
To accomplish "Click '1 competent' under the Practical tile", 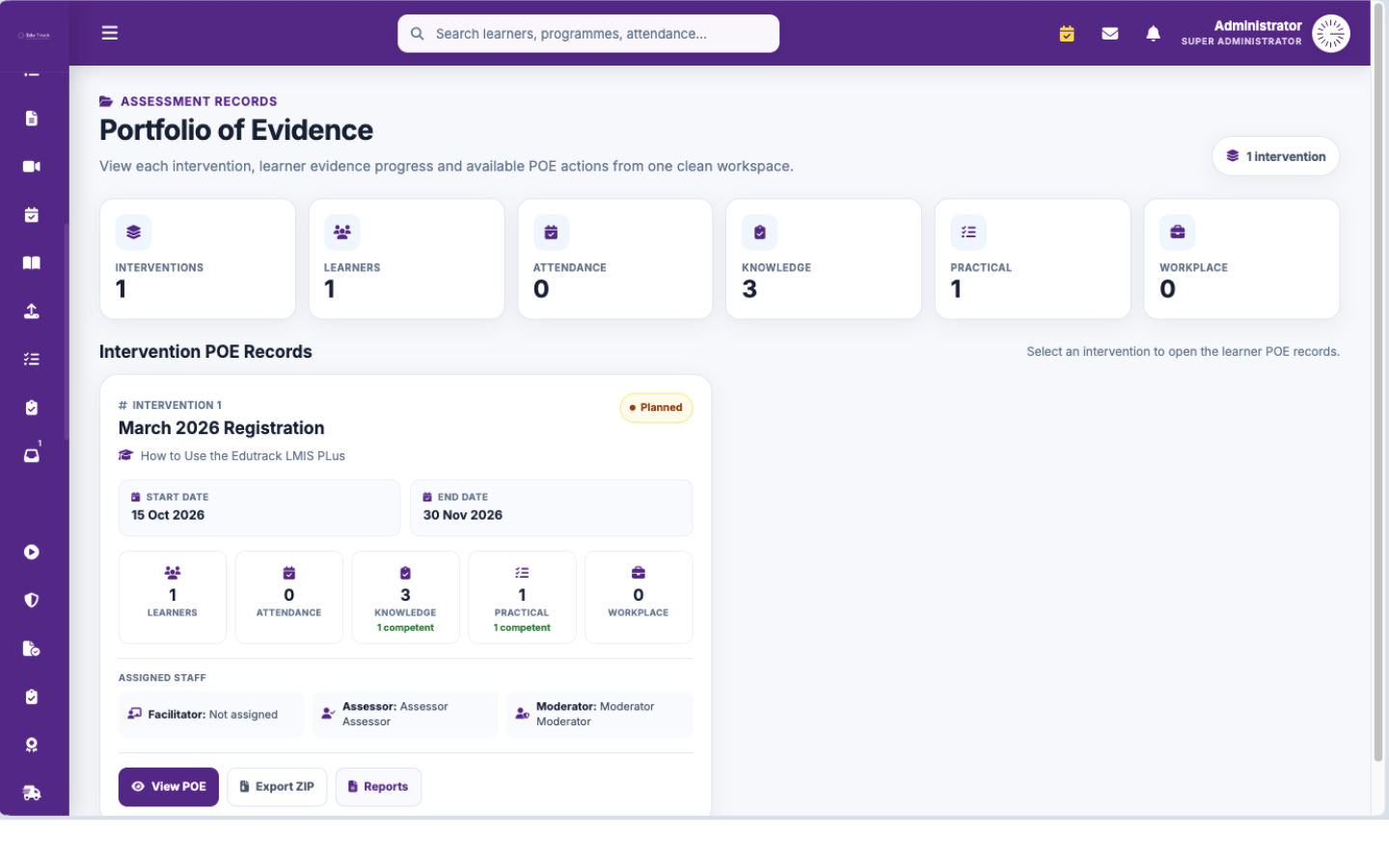I will pos(522,628).
